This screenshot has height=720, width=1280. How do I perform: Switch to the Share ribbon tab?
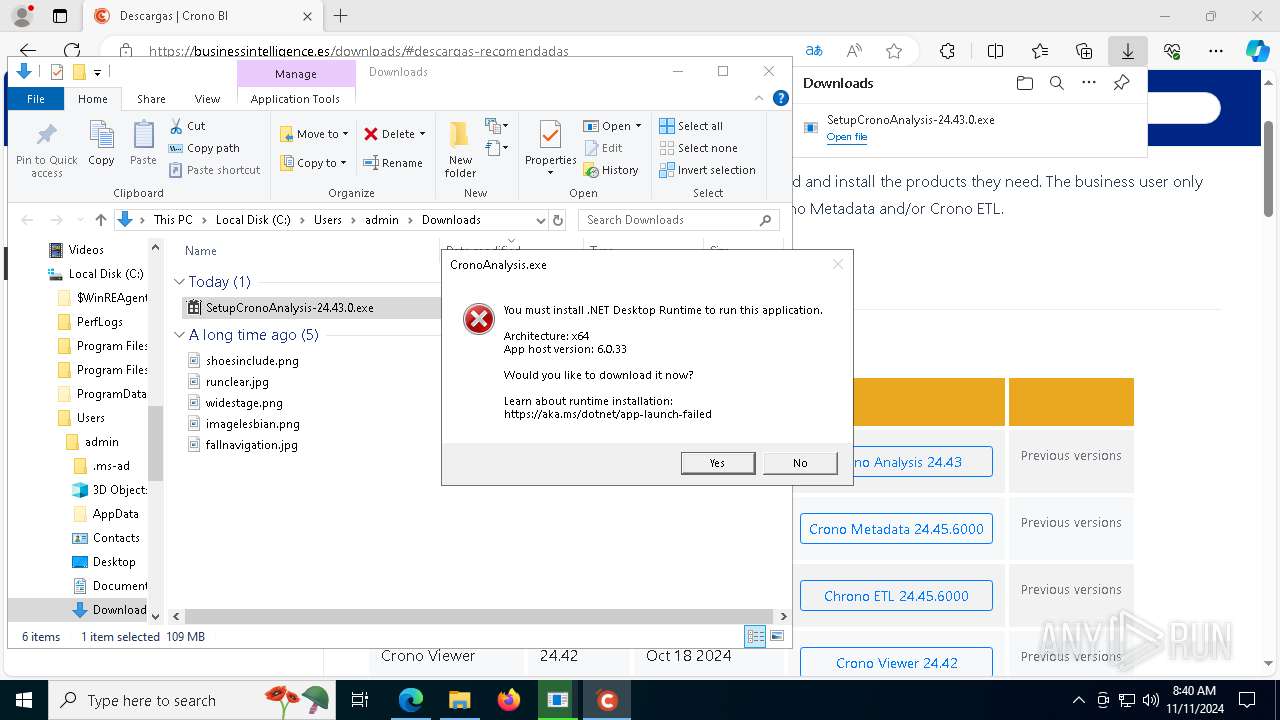tap(151, 99)
